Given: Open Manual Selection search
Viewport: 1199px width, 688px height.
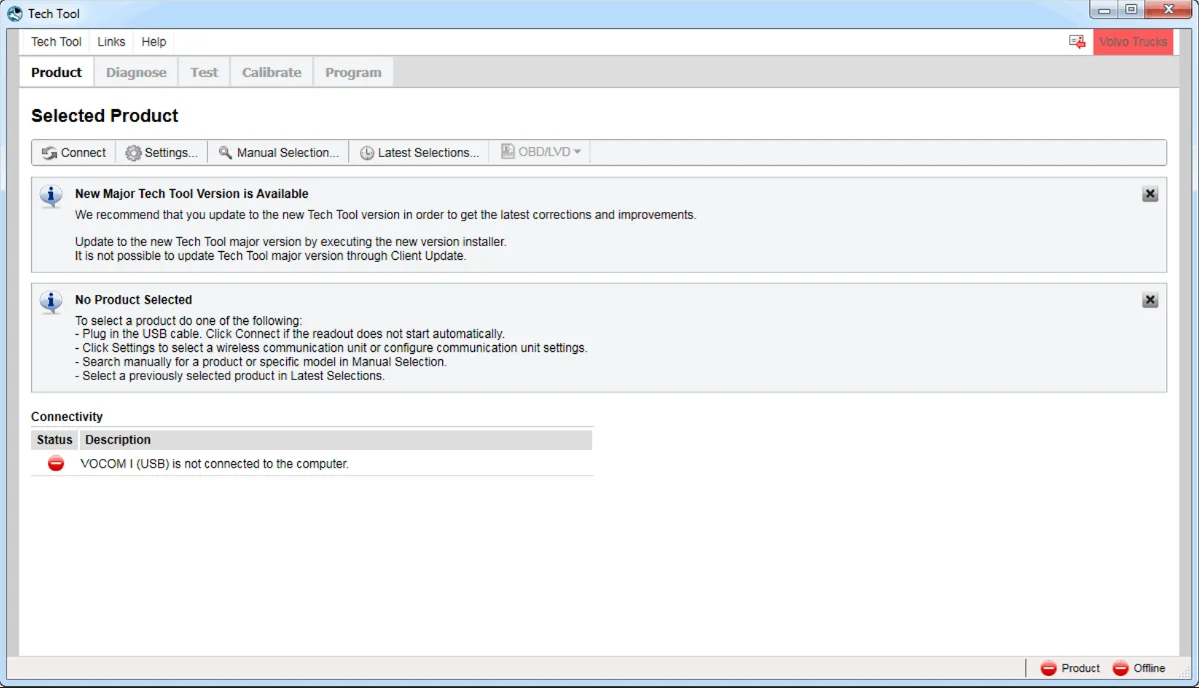Looking at the screenshot, I should (x=278, y=152).
